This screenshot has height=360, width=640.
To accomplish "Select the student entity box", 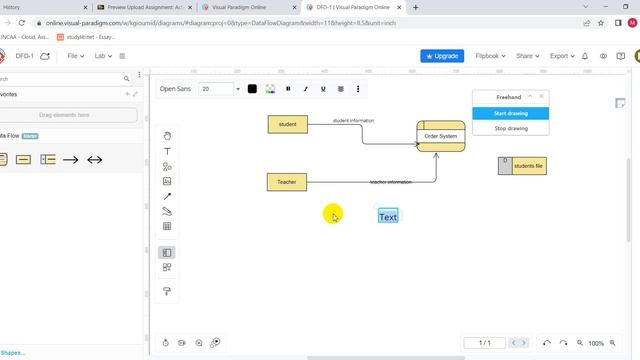I will (x=288, y=124).
